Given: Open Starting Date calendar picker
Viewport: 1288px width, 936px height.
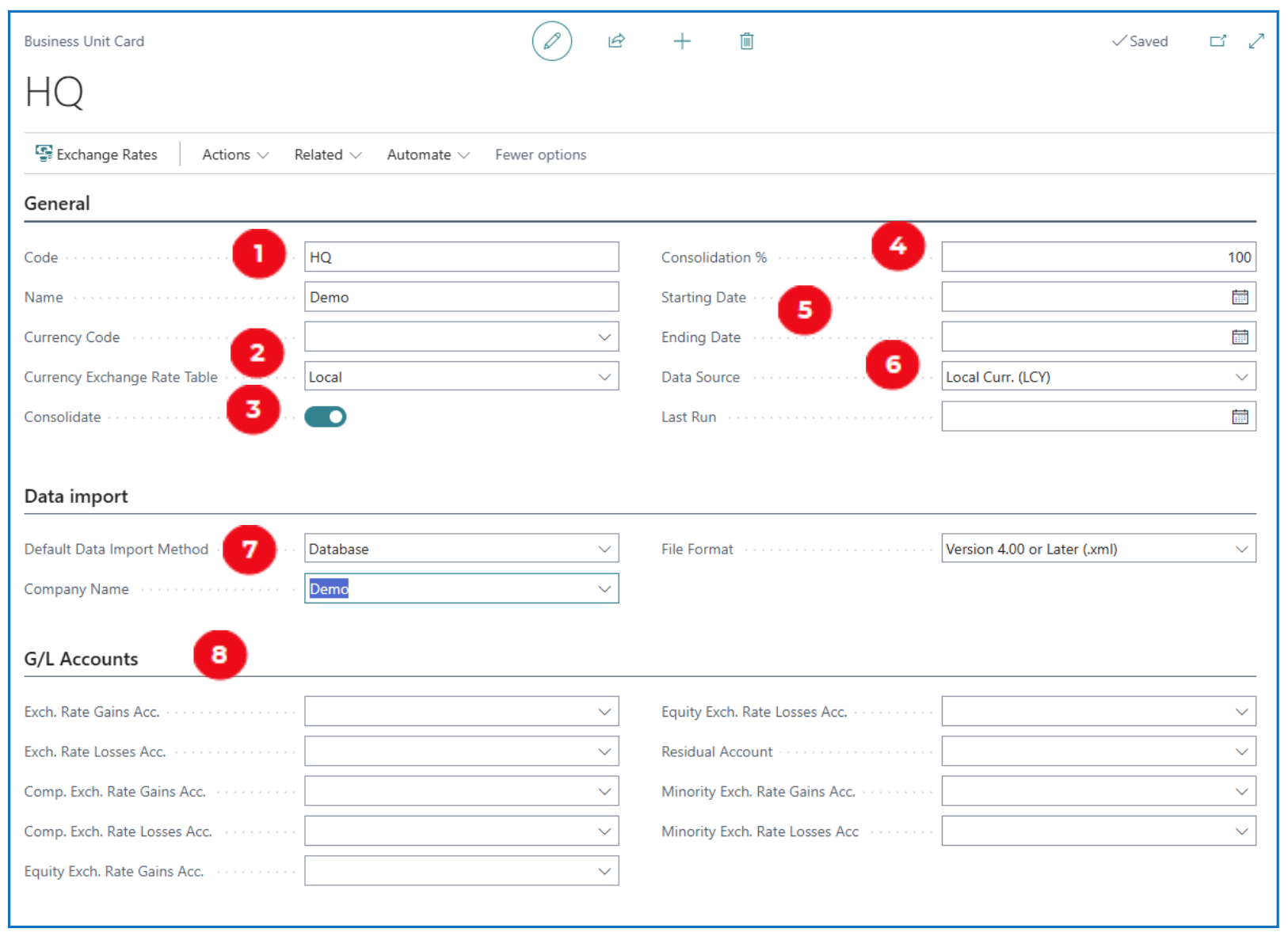Looking at the screenshot, I should point(1240,297).
